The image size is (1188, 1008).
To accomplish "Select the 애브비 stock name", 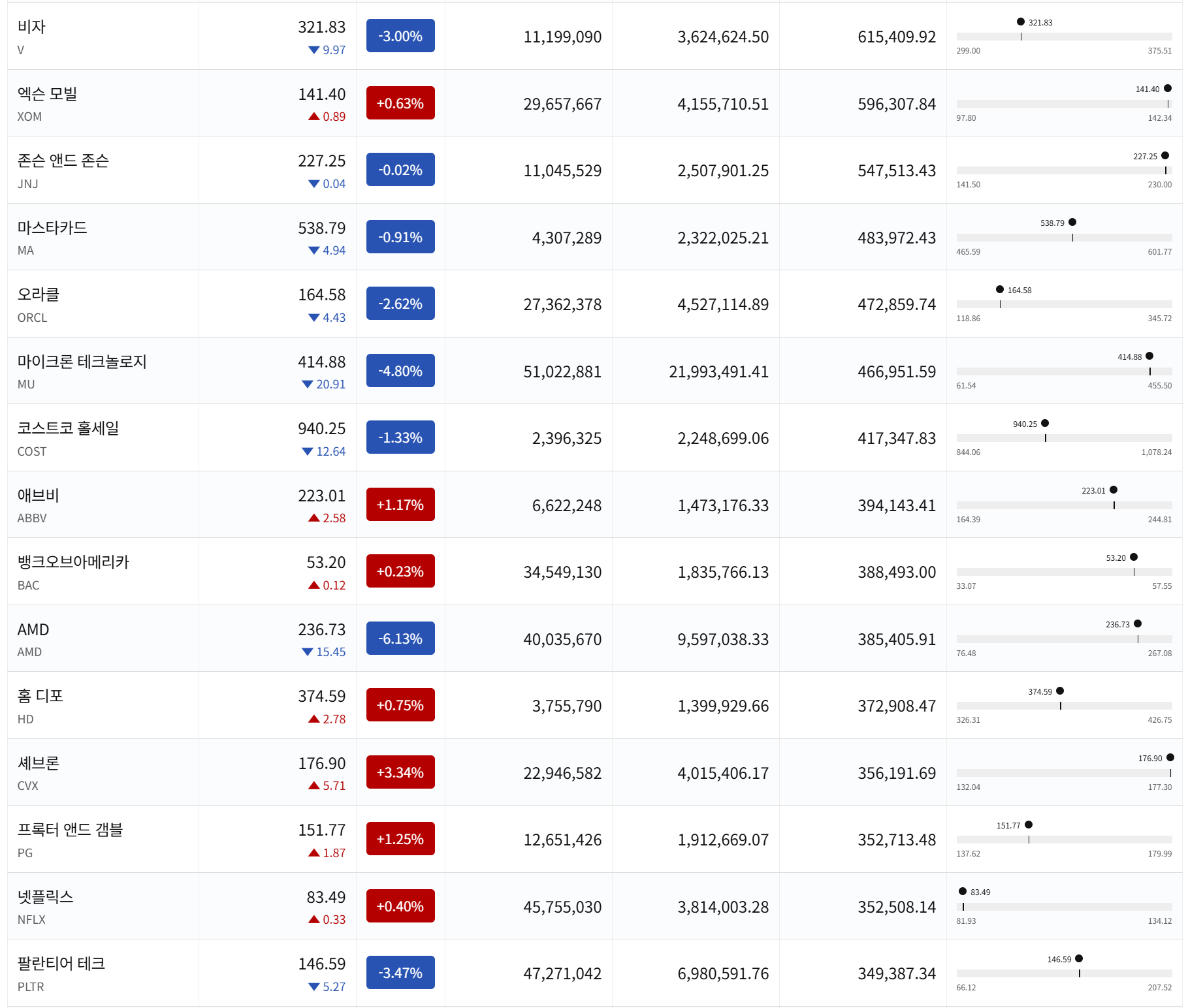I will pos(39,496).
